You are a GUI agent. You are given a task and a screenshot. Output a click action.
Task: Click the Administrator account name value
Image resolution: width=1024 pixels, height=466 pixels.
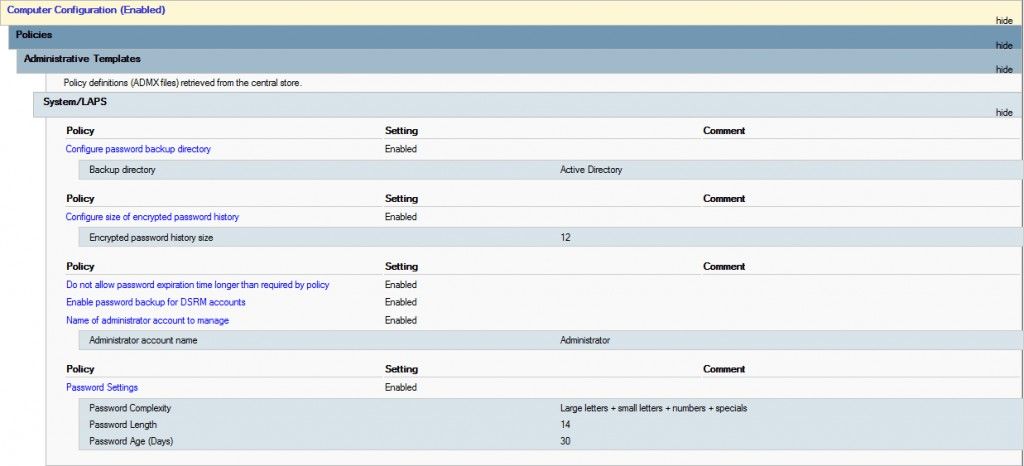coord(585,340)
